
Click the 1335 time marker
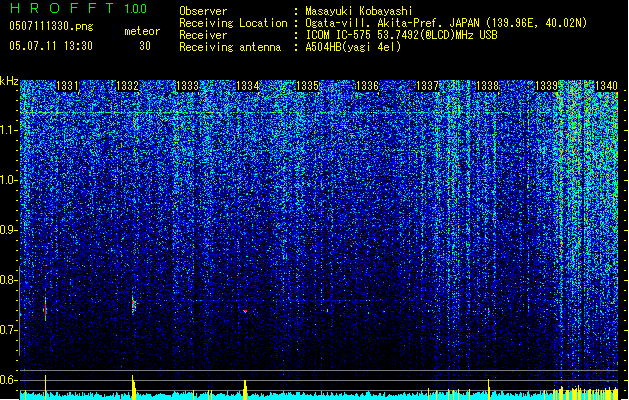click(x=307, y=86)
